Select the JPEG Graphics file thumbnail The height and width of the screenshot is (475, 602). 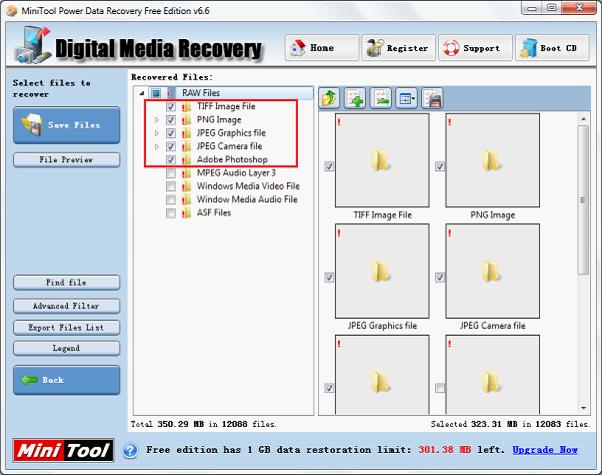click(382, 271)
